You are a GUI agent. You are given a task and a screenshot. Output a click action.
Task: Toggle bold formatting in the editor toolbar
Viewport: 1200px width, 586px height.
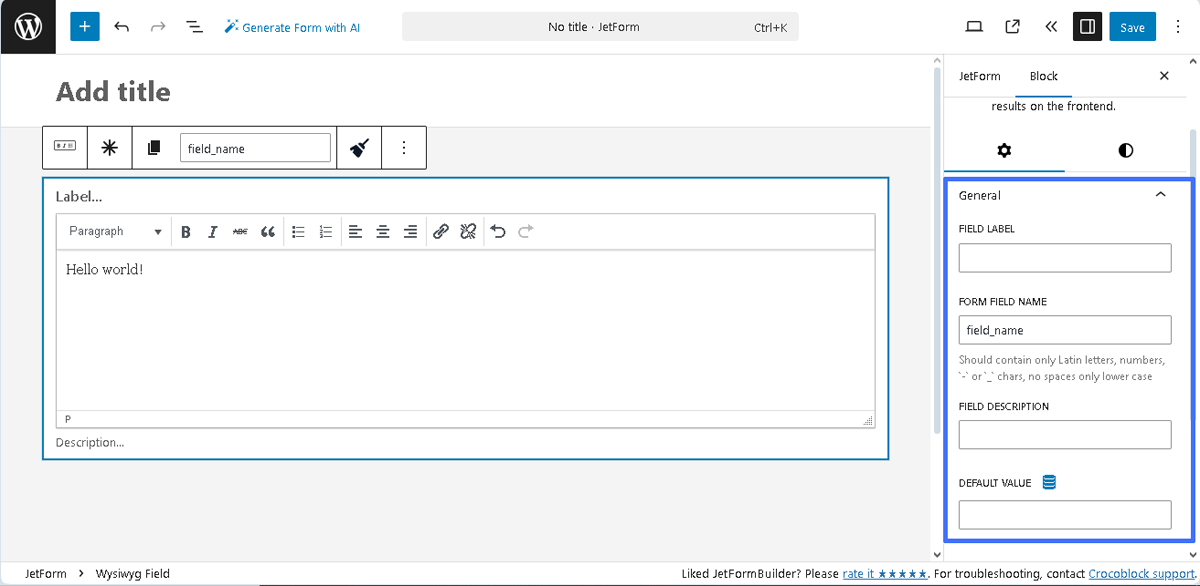(x=186, y=231)
